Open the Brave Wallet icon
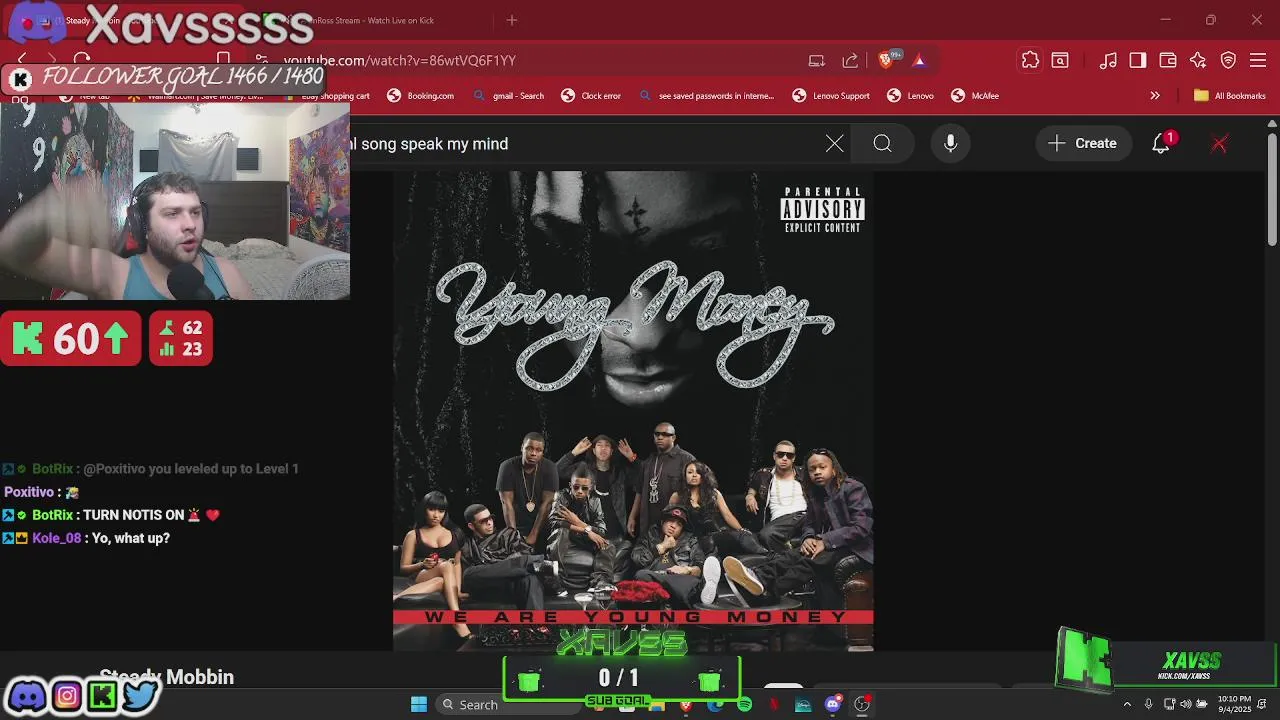1280x720 pixels. (1168, 60)
